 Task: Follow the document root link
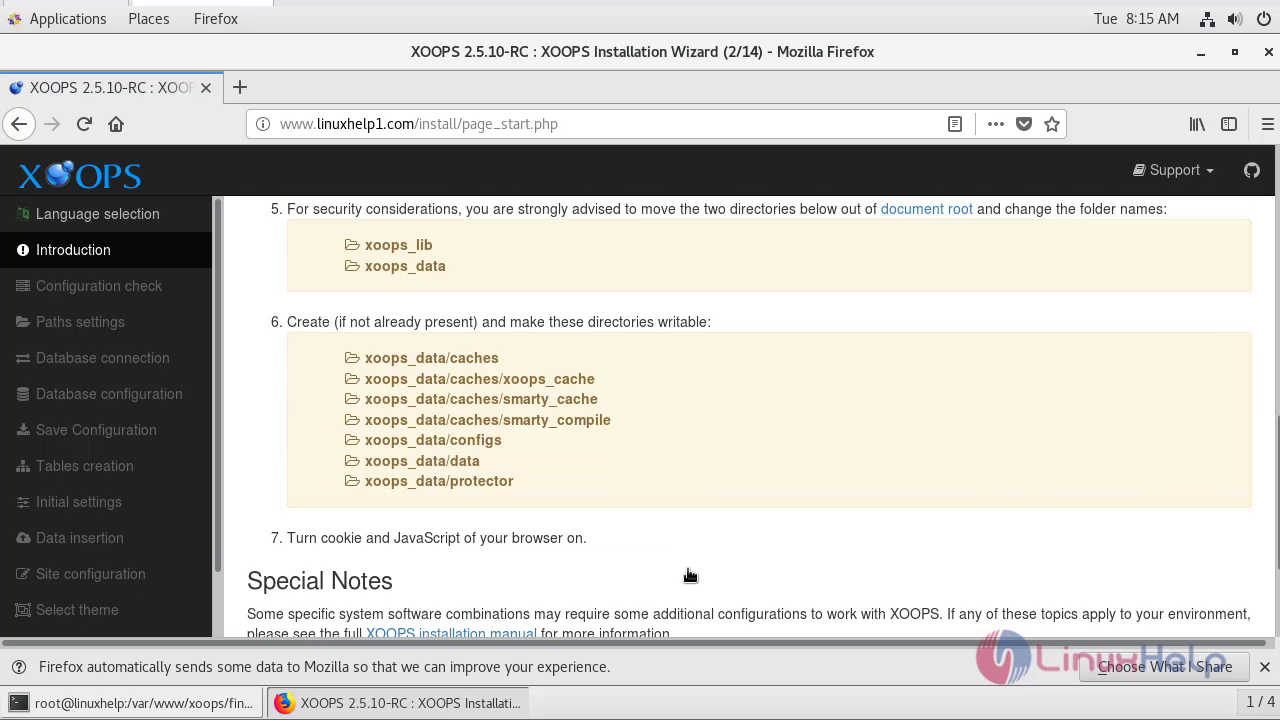pos(926,209)
